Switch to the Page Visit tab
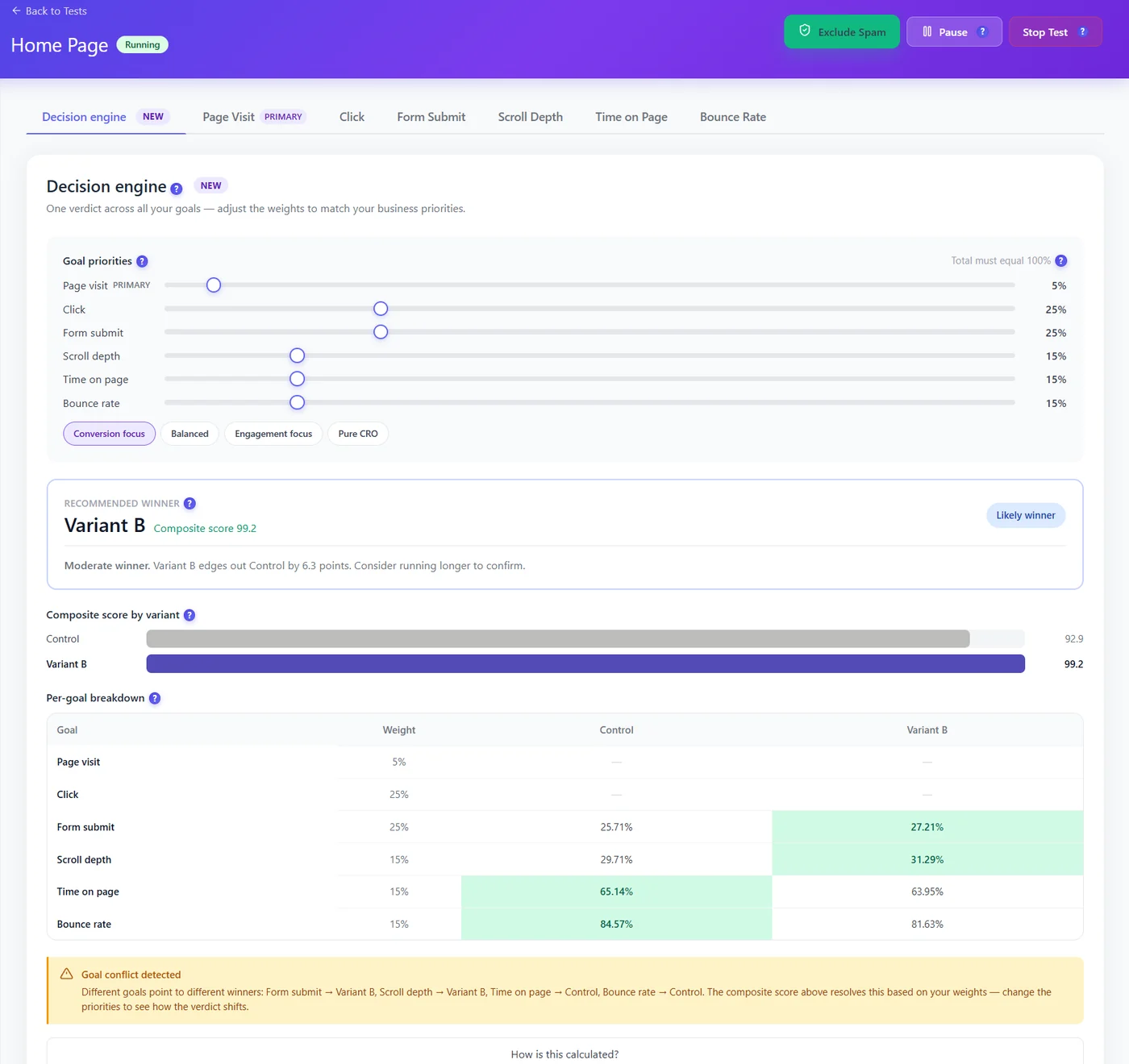1129x1064 pixels. (254, 117)
